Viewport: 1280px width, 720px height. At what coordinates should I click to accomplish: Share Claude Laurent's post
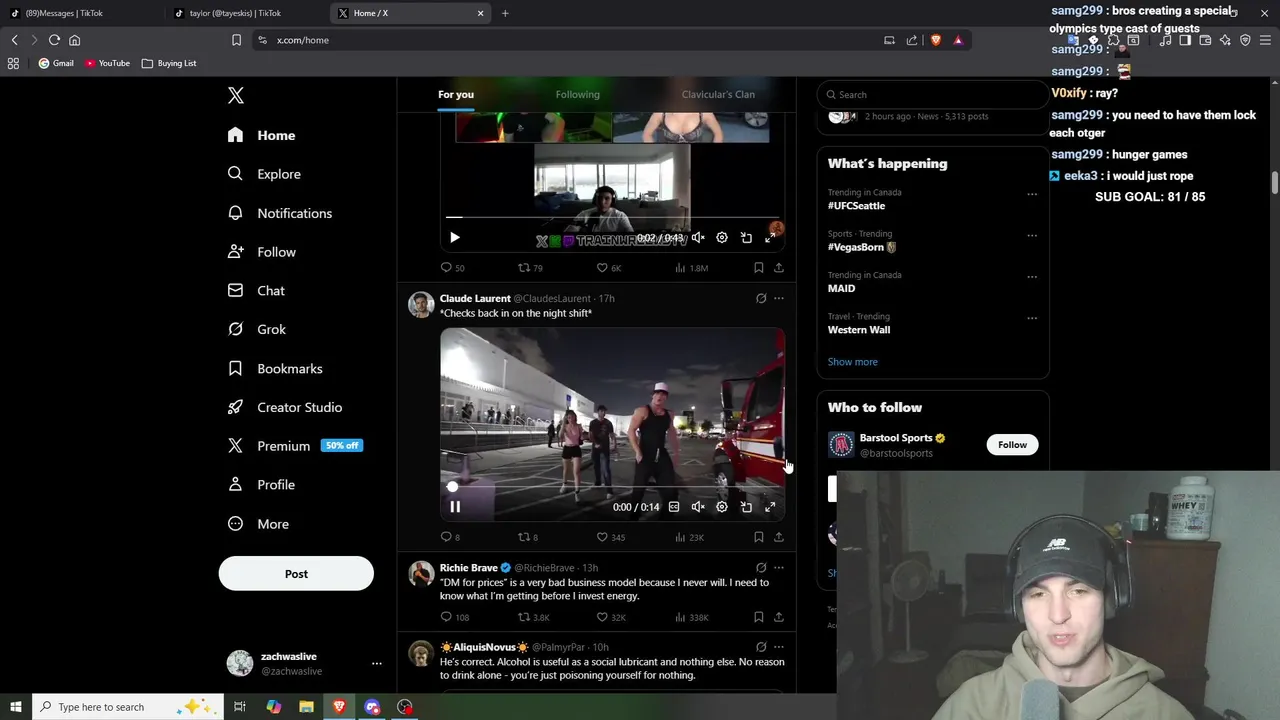click(779, 537)
